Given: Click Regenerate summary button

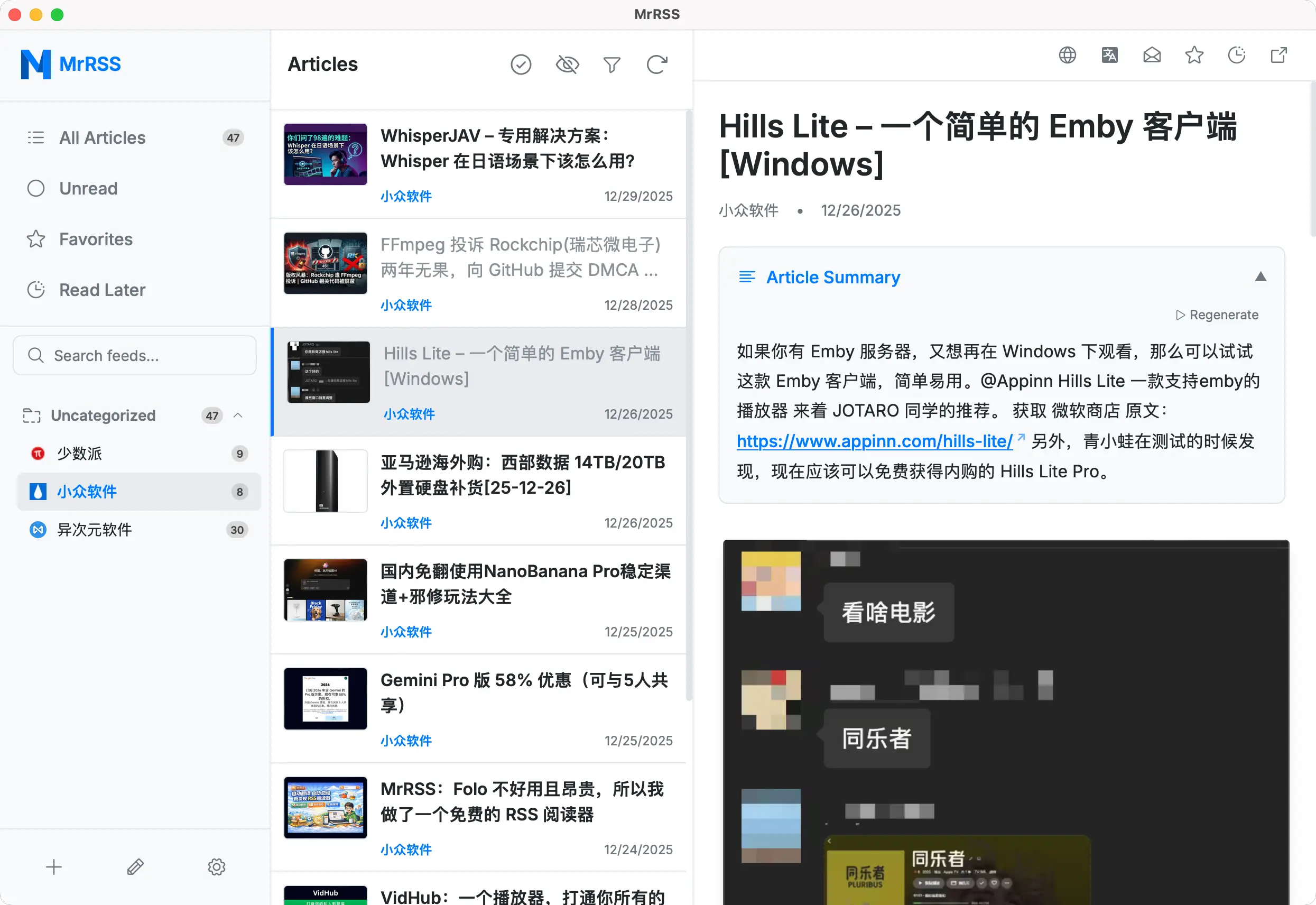Looking at the screenshot, I should (1217, 315).
